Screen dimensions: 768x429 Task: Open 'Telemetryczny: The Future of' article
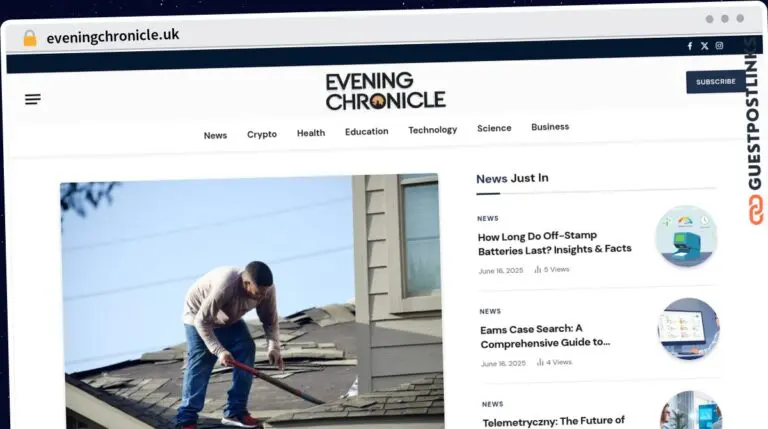[553, 422]
